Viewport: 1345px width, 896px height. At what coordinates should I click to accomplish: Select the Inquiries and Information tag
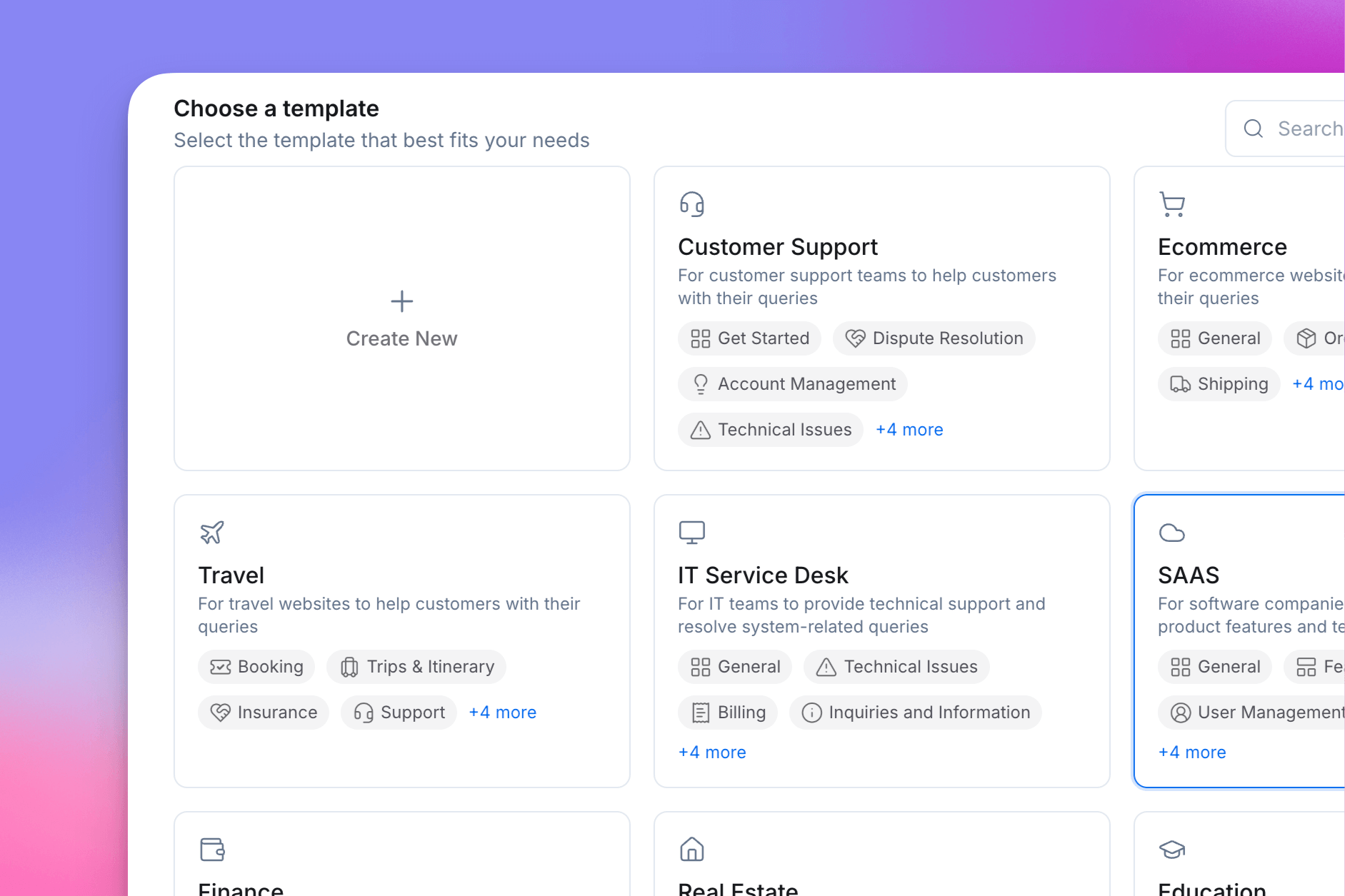(915, 713)
